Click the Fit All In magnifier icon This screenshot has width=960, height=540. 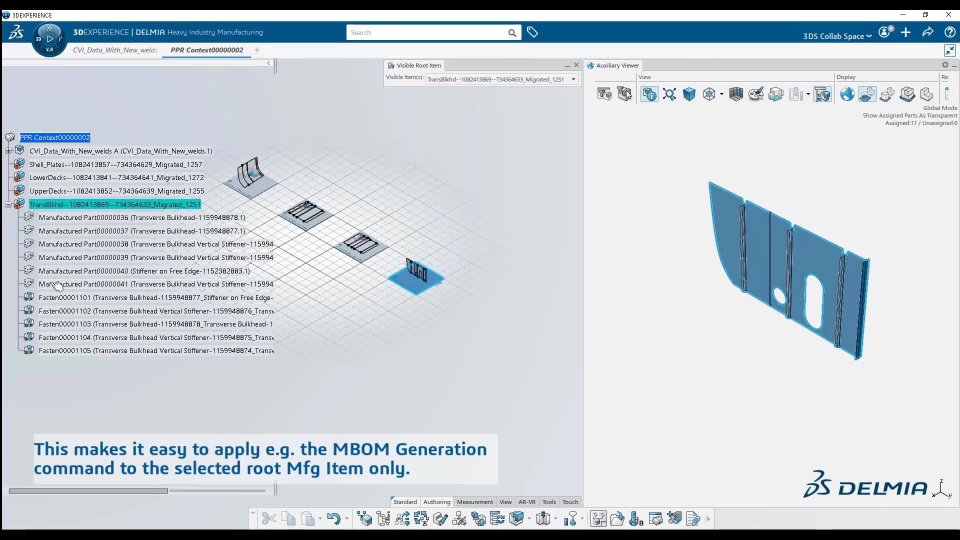669,94
